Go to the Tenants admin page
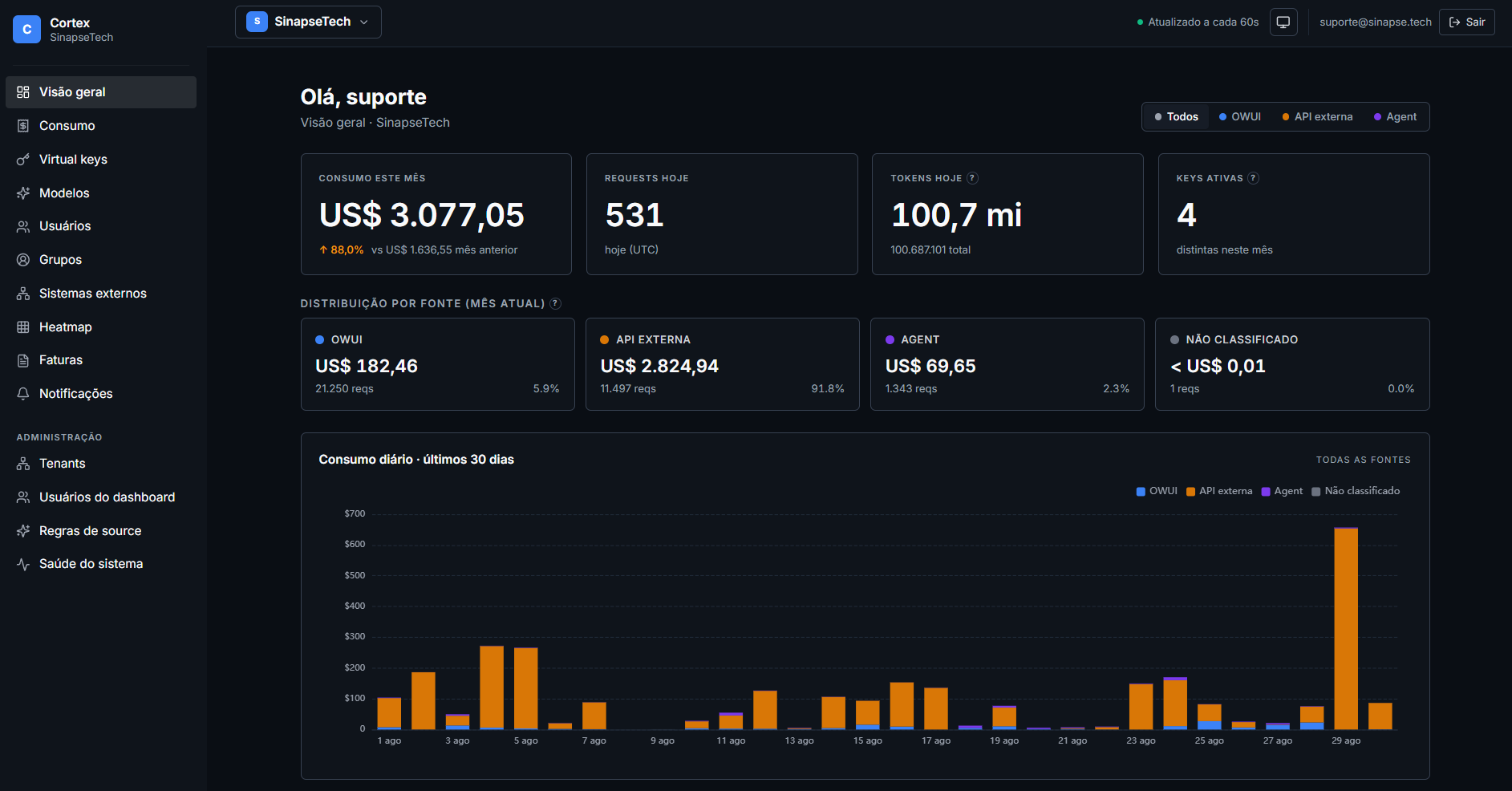1512x791 pixels. point(101,464)
